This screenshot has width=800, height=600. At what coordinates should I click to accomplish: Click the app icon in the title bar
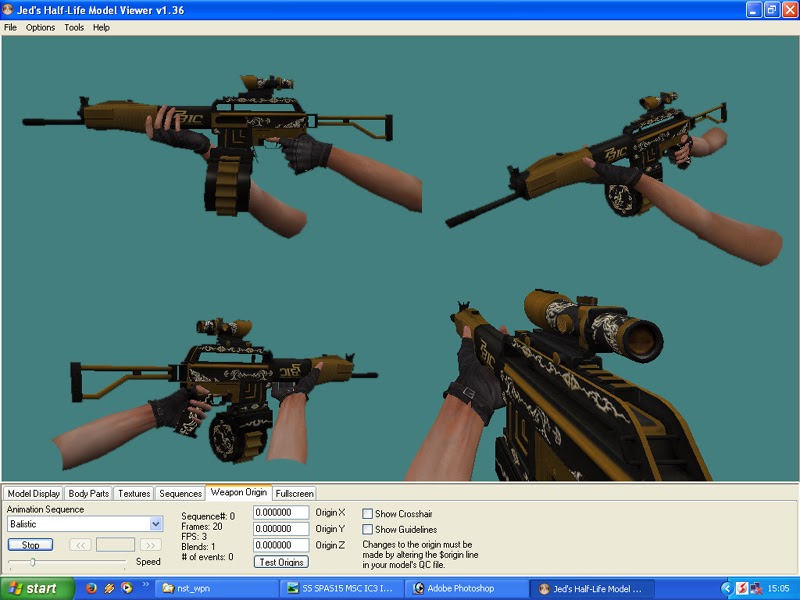click(x=8, y=10)
